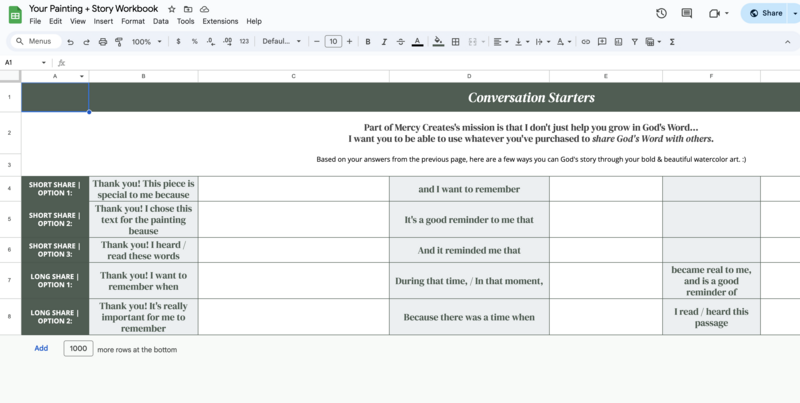This screenshot has height=403, width=800.
Task: Open version history clock icon
Action: (661, 13)
